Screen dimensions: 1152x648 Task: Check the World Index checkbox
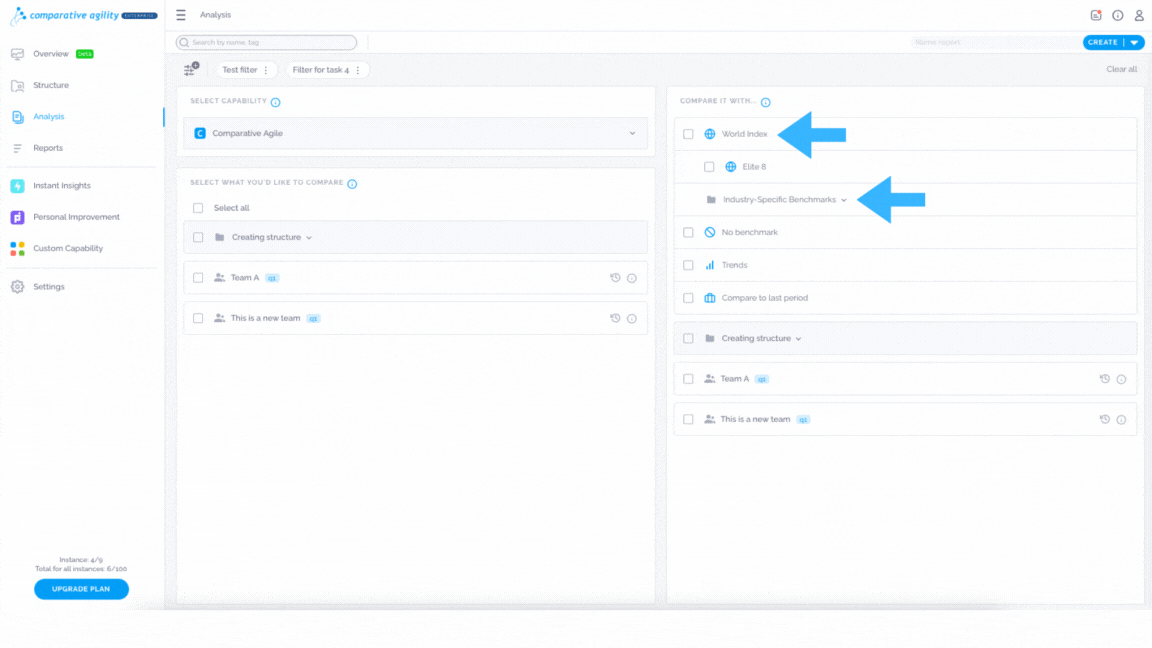coord(688,134)
